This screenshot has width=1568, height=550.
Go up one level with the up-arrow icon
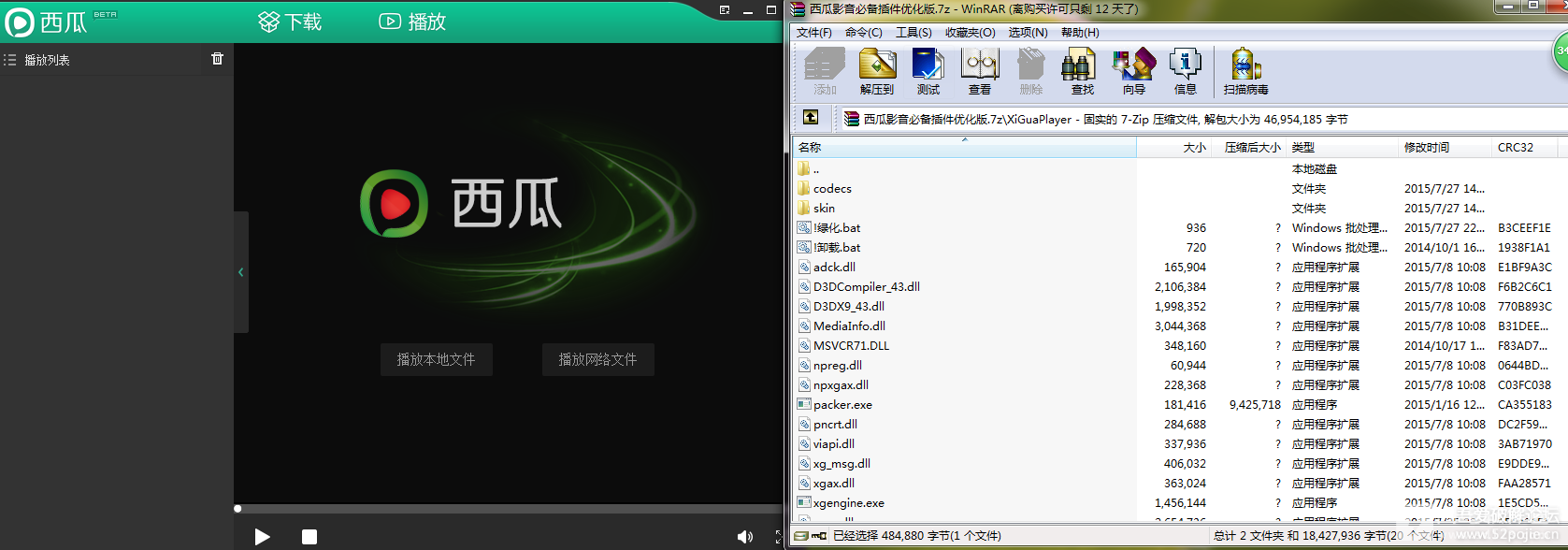coord(811,118)
